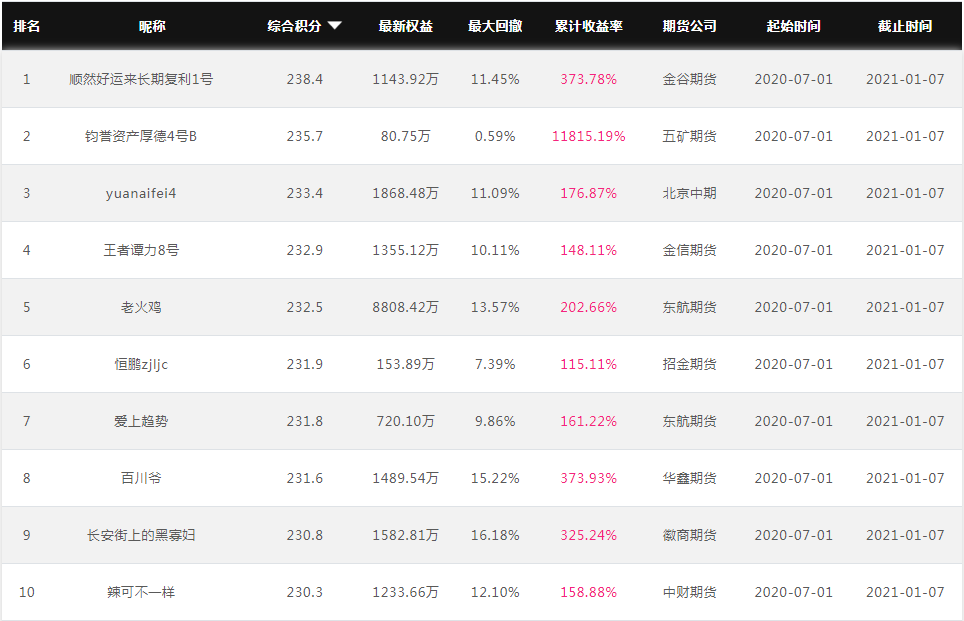Click the 累计收益率 column header
Image resolution: width=964 pixels, height=621 pixels.
[x=588, y=26]
